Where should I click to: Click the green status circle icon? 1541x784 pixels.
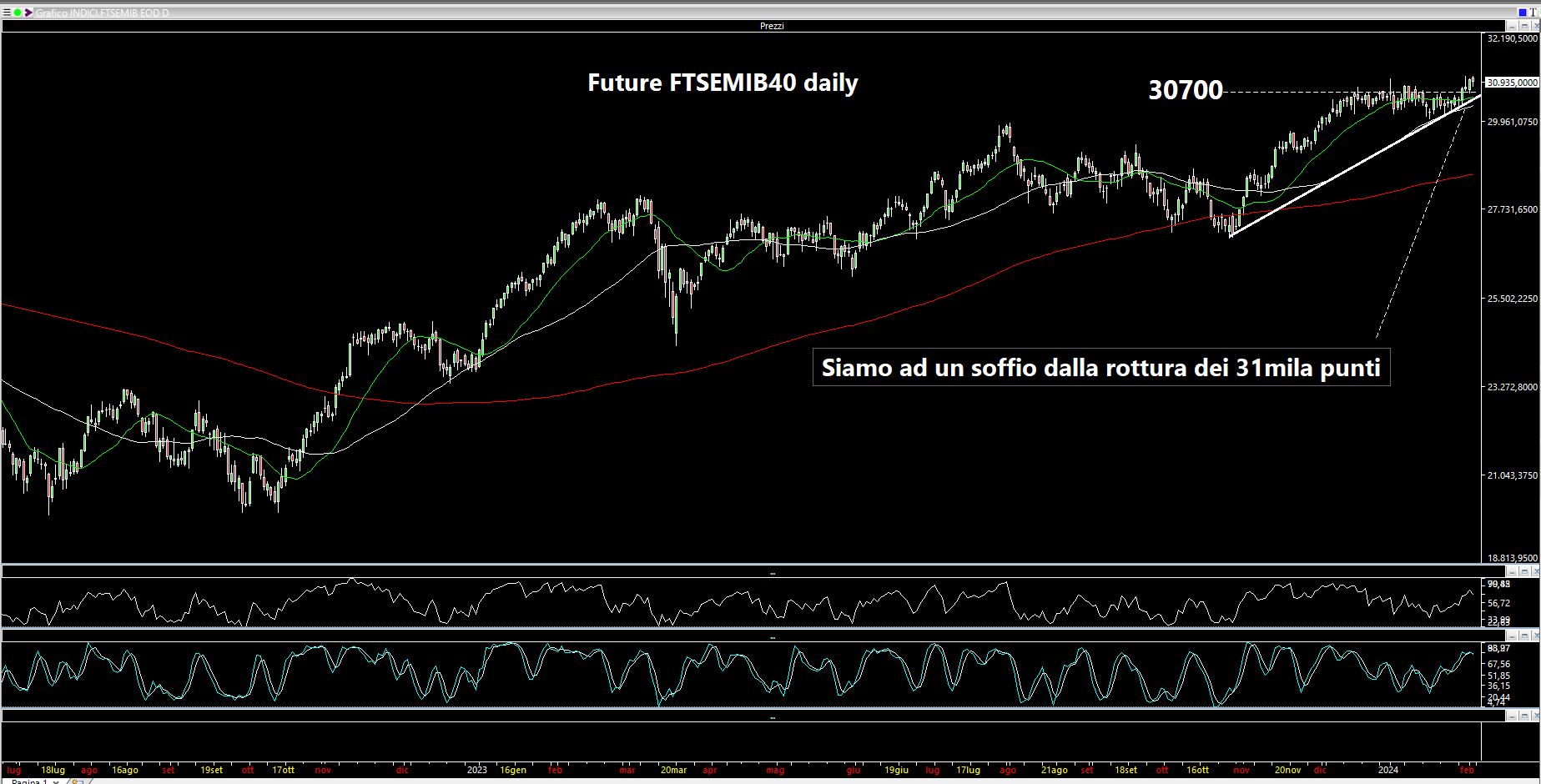click(18, 13)
